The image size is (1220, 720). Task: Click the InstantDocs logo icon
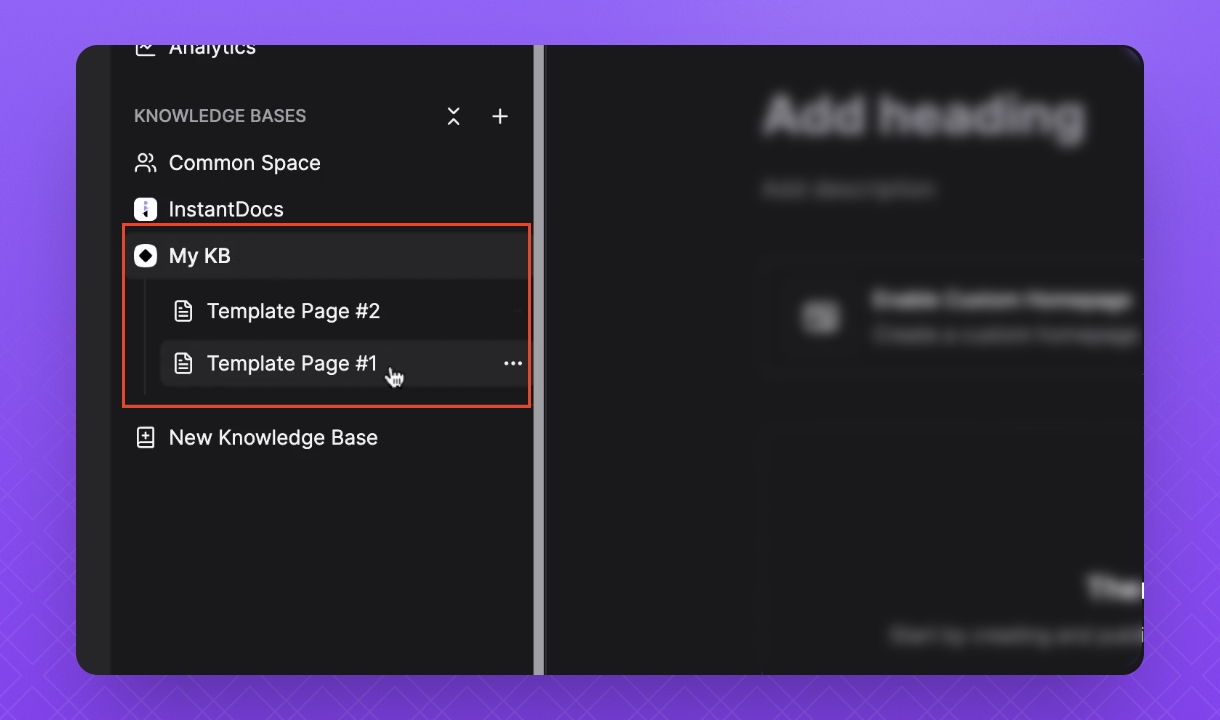click(146, 210)
